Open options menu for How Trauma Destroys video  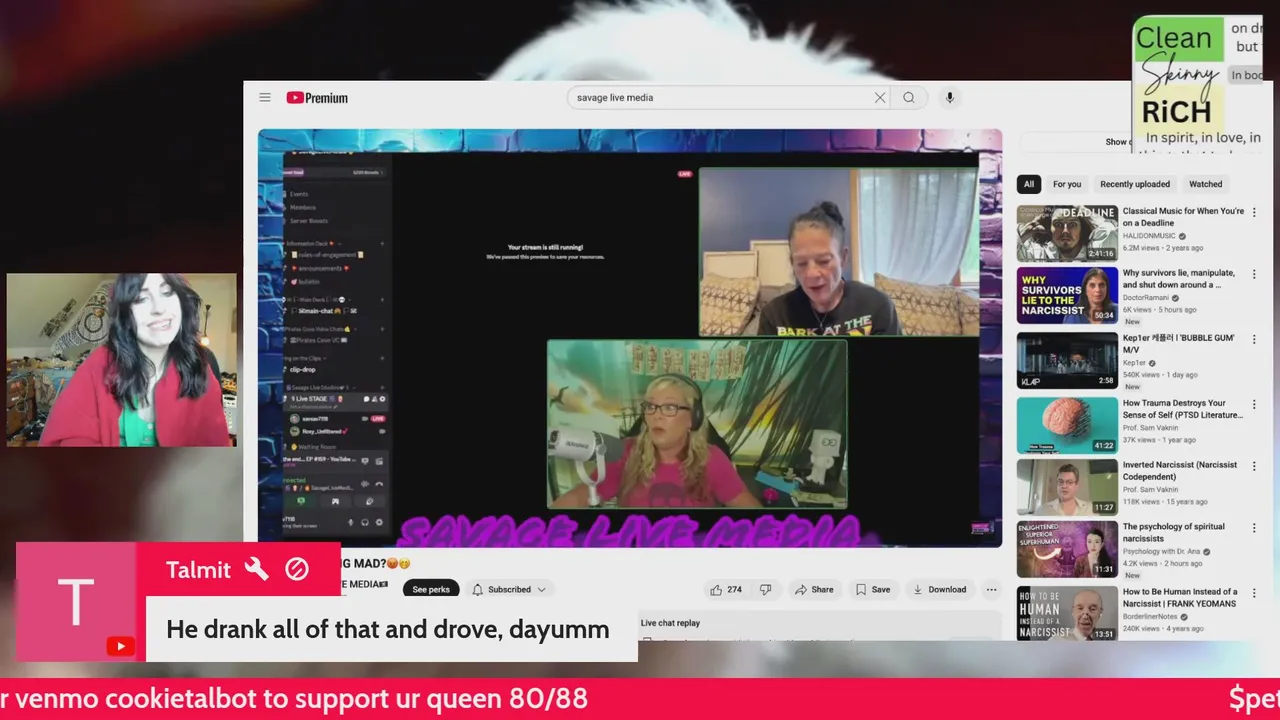point(1254,404)
